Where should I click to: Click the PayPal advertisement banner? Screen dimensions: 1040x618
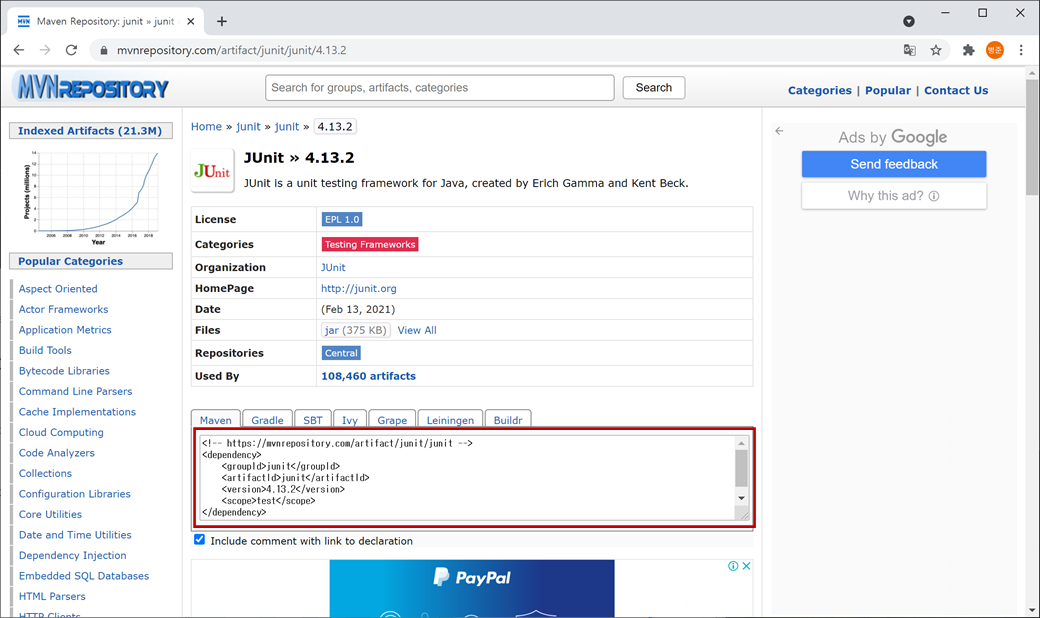472,588
